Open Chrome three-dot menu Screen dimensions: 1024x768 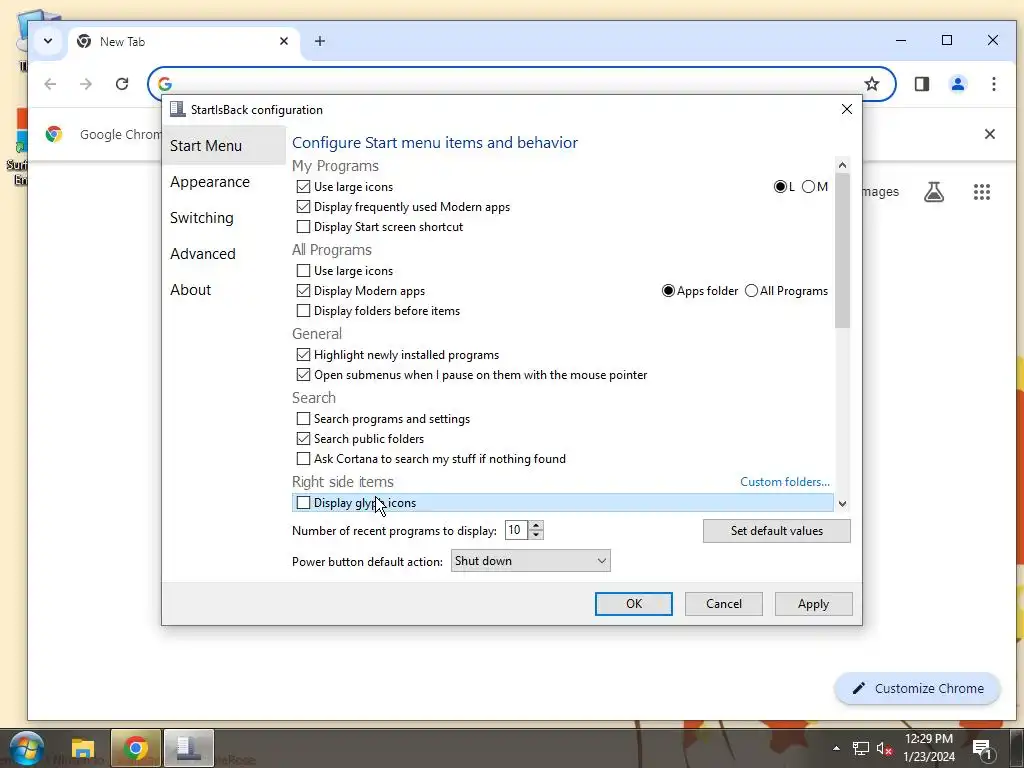[x=993, y=84]
